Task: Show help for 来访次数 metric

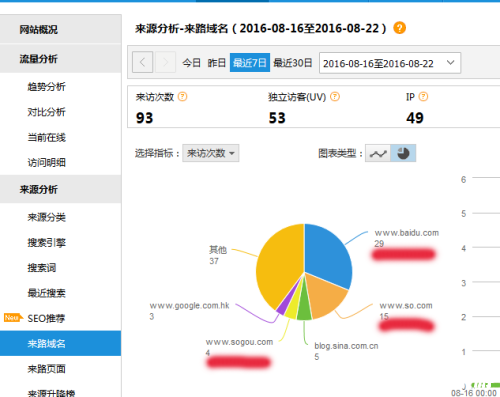Action: [182, 97]
